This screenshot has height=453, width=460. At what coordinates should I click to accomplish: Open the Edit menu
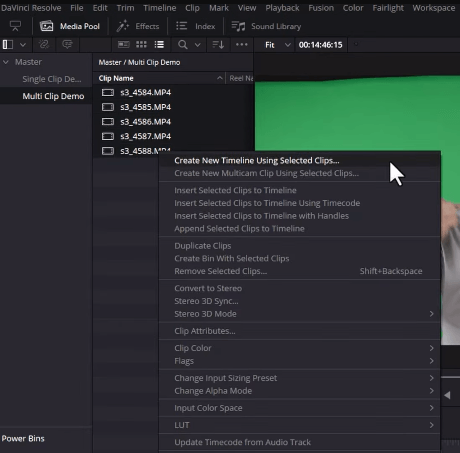pos(100,8)
